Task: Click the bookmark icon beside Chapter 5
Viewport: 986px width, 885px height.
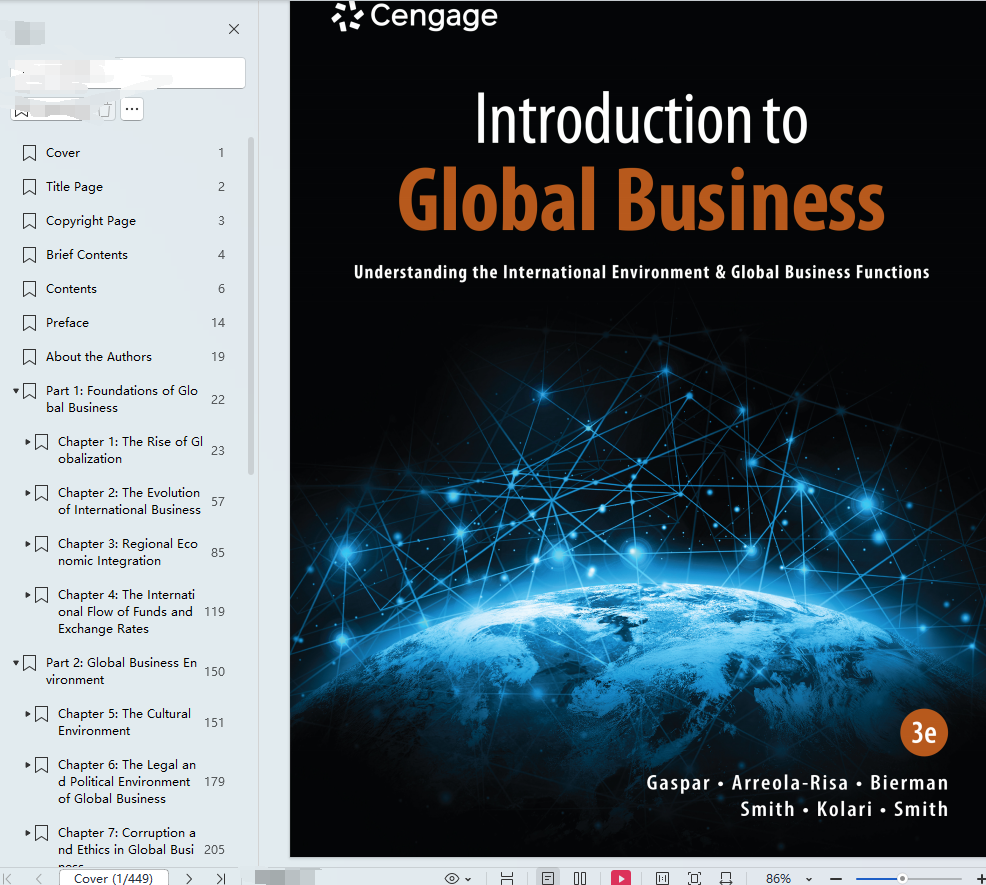Action: pos(42,714)
